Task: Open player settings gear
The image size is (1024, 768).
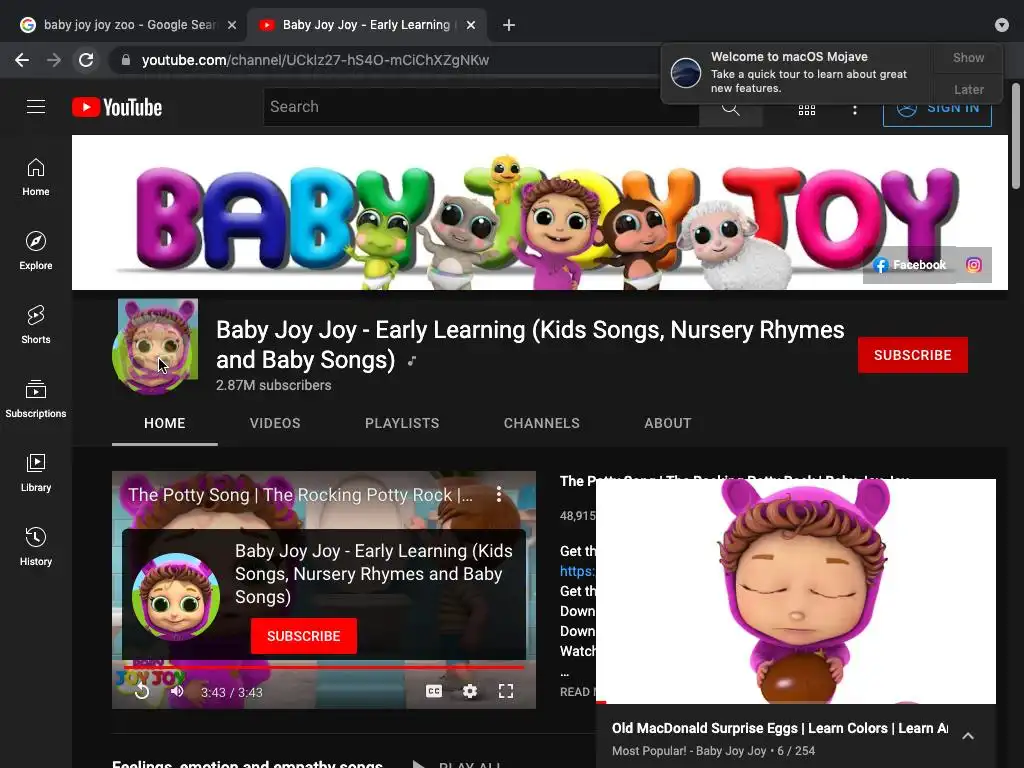Action: pos(470,691)
